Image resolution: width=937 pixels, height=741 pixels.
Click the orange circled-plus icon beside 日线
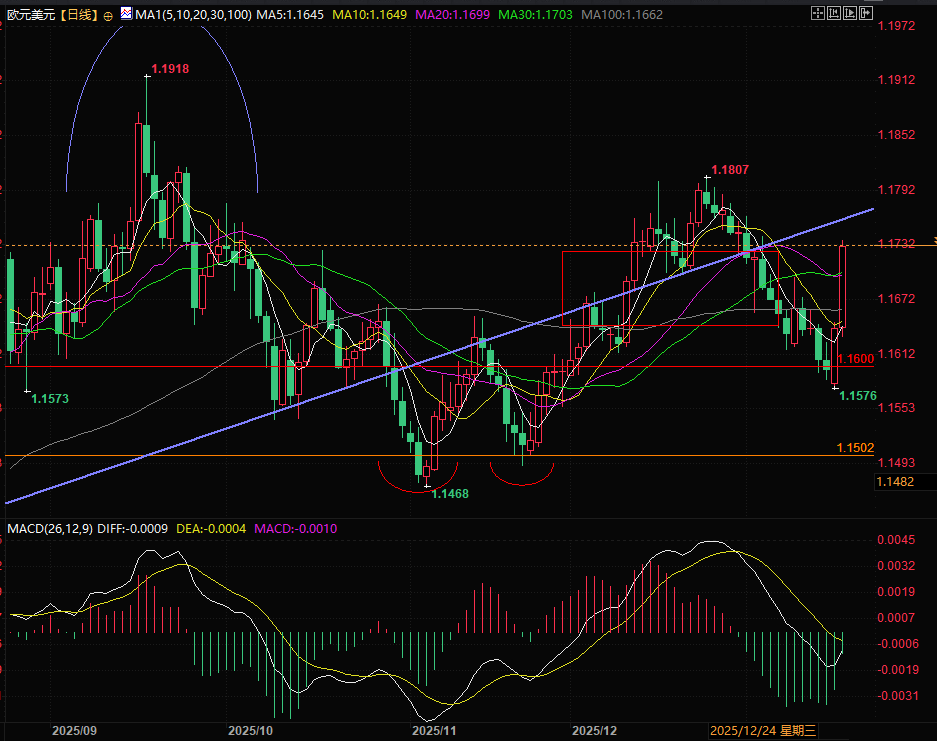coord(108,16)
